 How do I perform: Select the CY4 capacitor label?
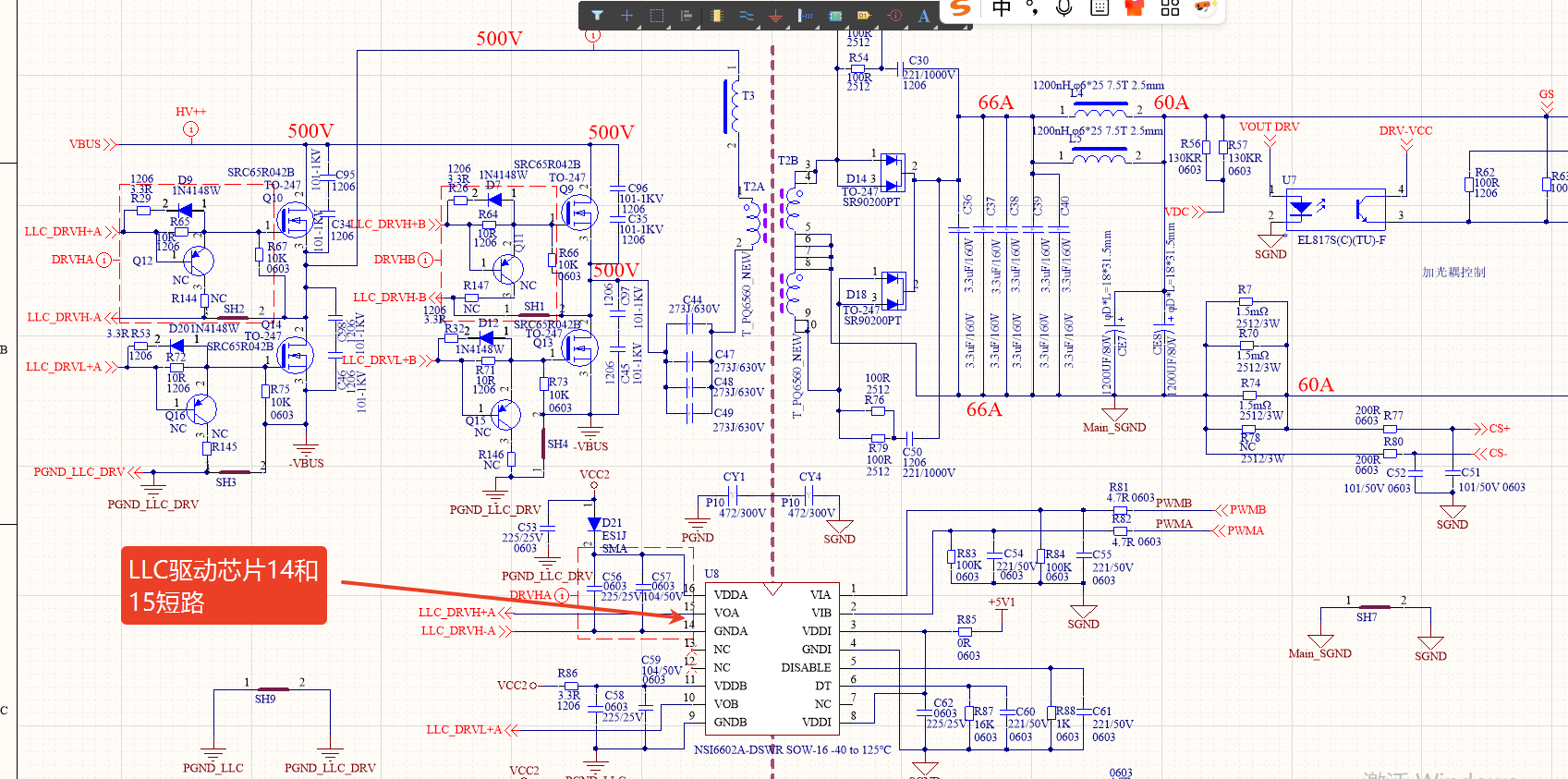coord(809,477)
